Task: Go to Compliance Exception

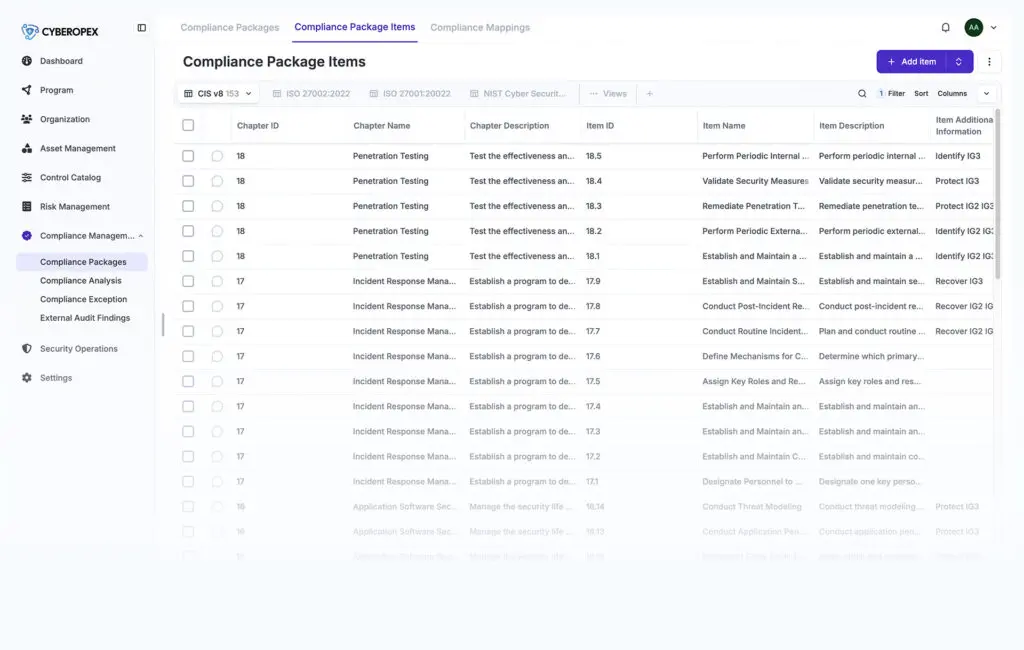Action: pos(84,299)
